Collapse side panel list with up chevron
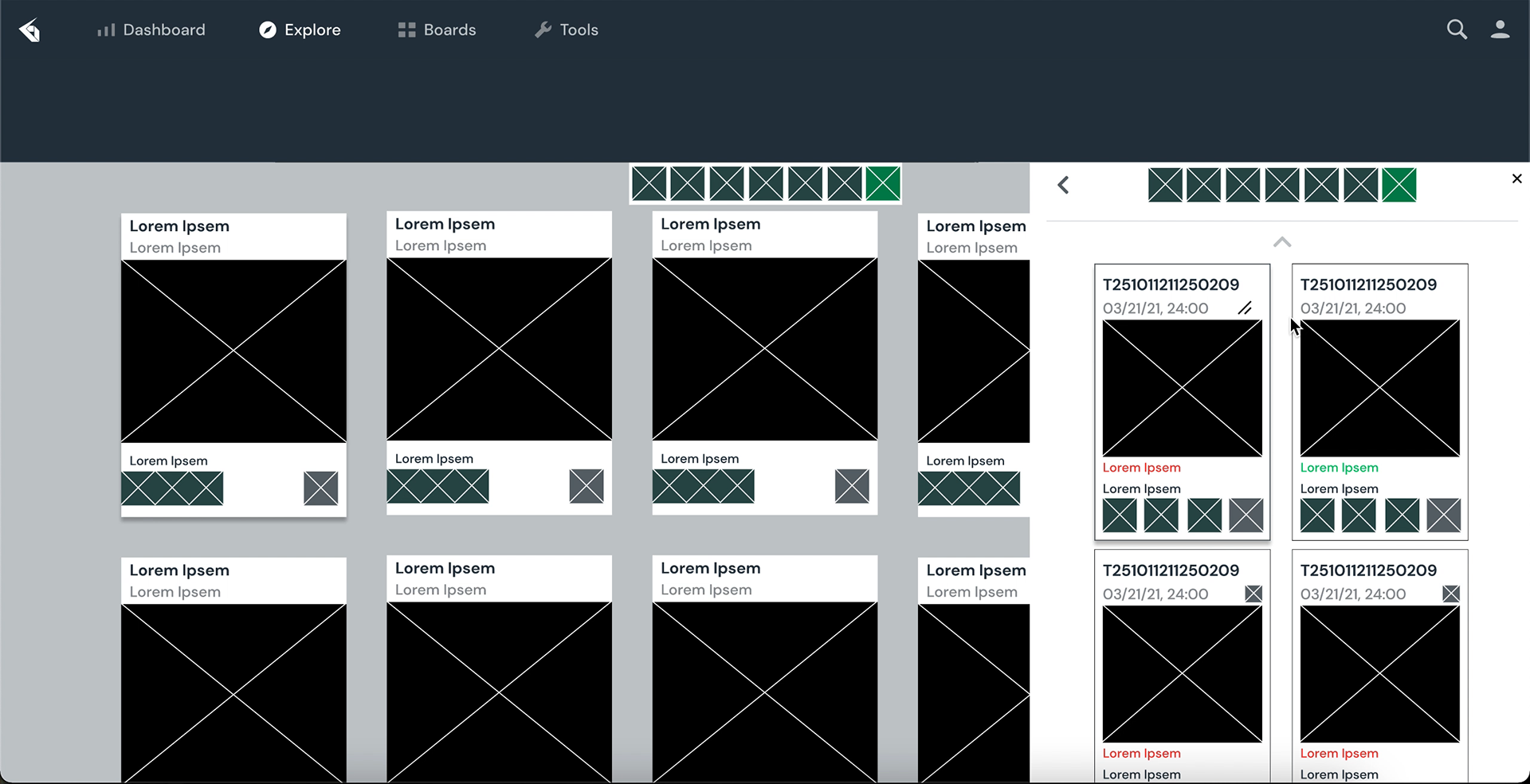 click(x=1282, y=241)
